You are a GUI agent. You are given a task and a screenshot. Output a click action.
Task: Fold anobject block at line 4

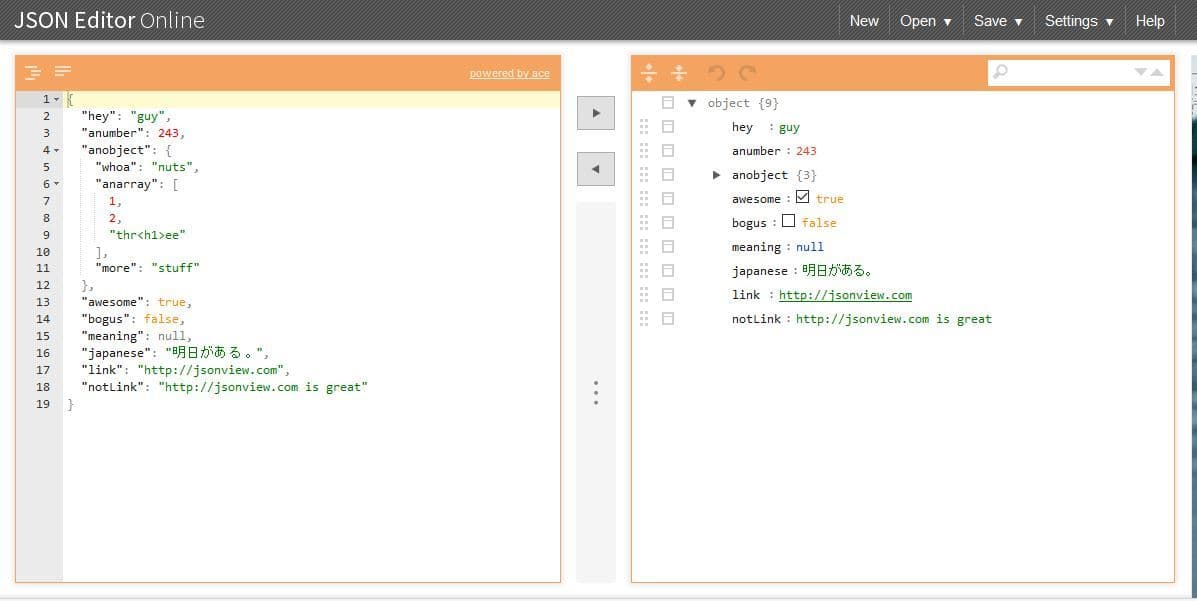[56, 150]
